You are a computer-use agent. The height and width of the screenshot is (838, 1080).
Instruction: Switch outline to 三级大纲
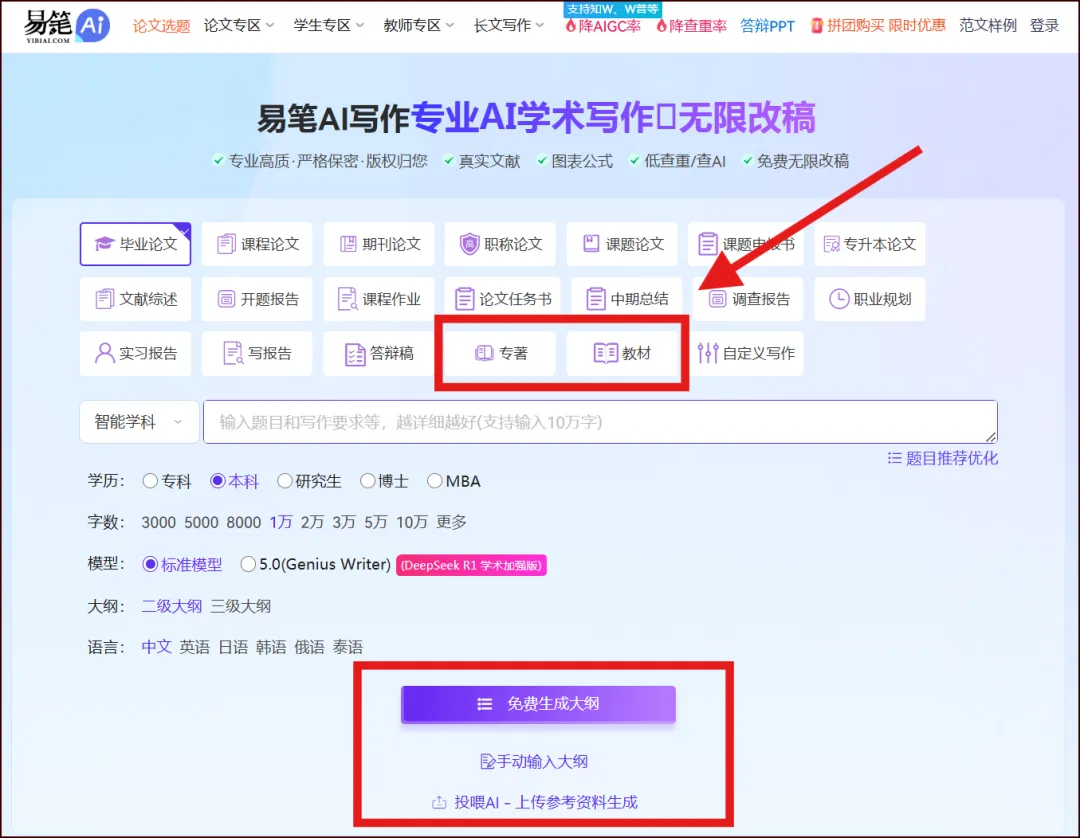(x=240, y=606)
